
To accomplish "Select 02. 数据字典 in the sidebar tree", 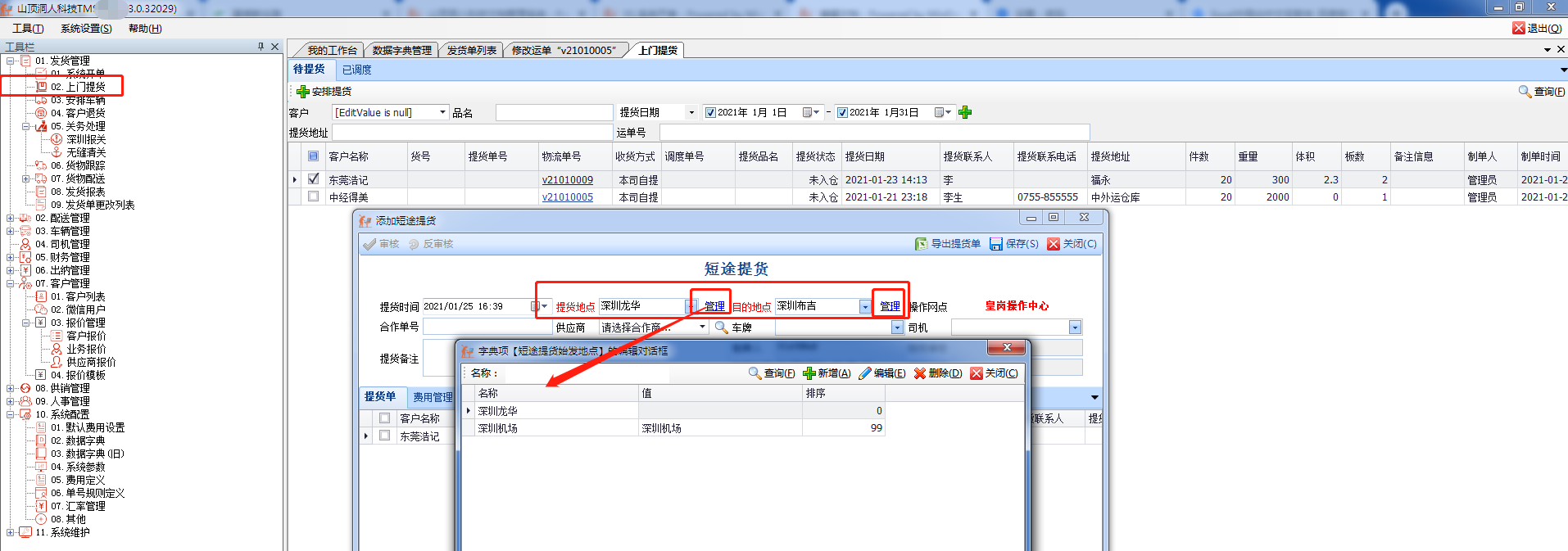I will [85, 440].
